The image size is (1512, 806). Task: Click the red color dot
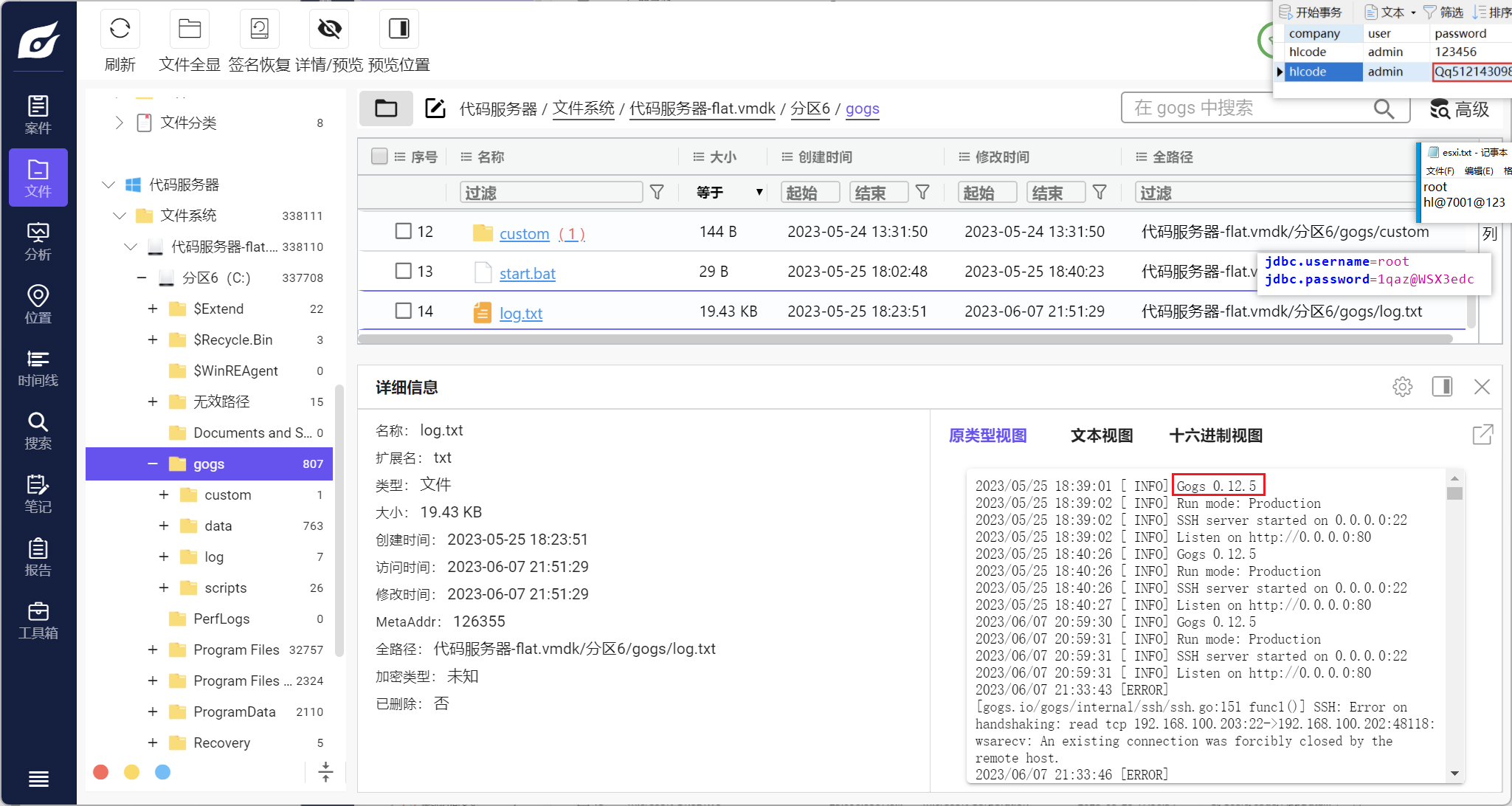click(x=101, y=772)
